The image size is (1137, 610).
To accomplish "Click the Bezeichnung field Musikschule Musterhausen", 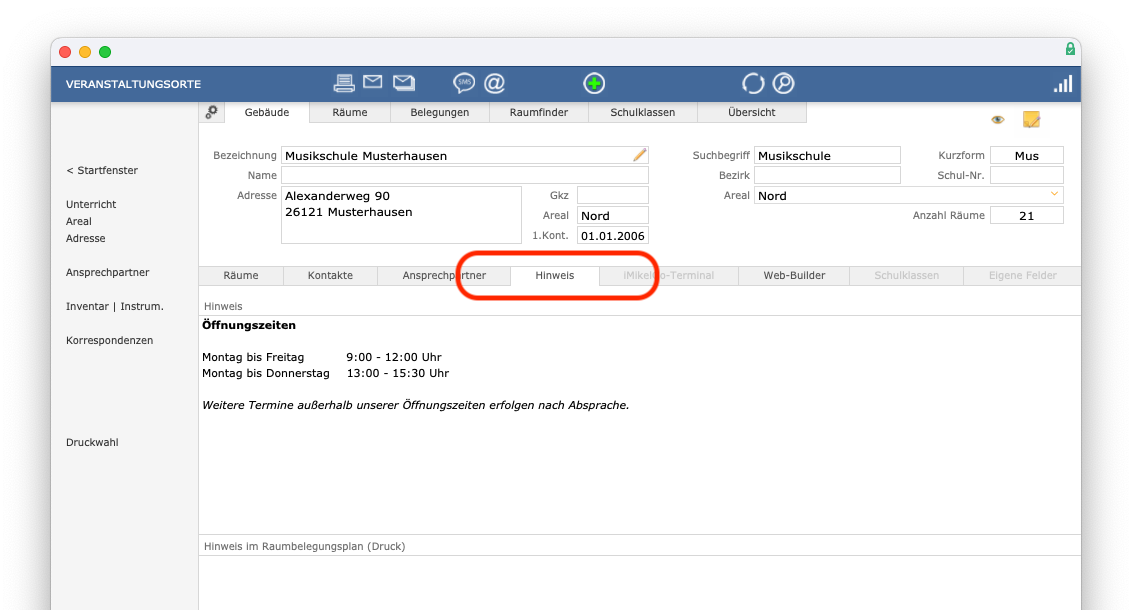I will pyautogui.click(x=464, y=155).
